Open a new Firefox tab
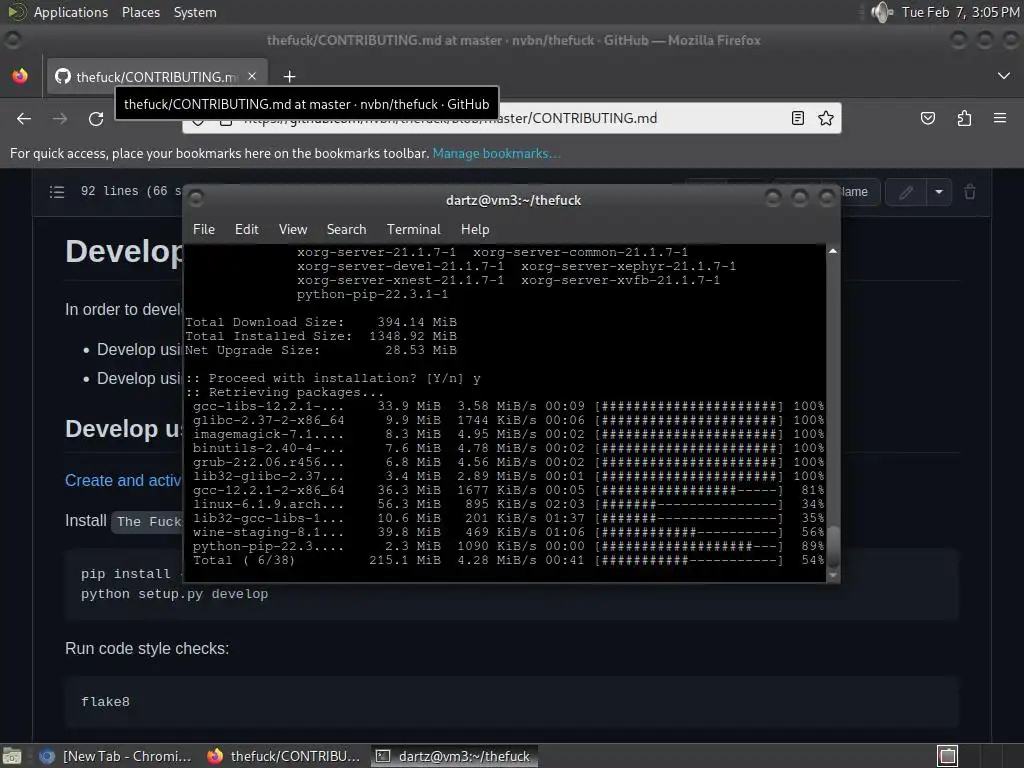This screenshot has height=768, width=1024. point(289,77)
